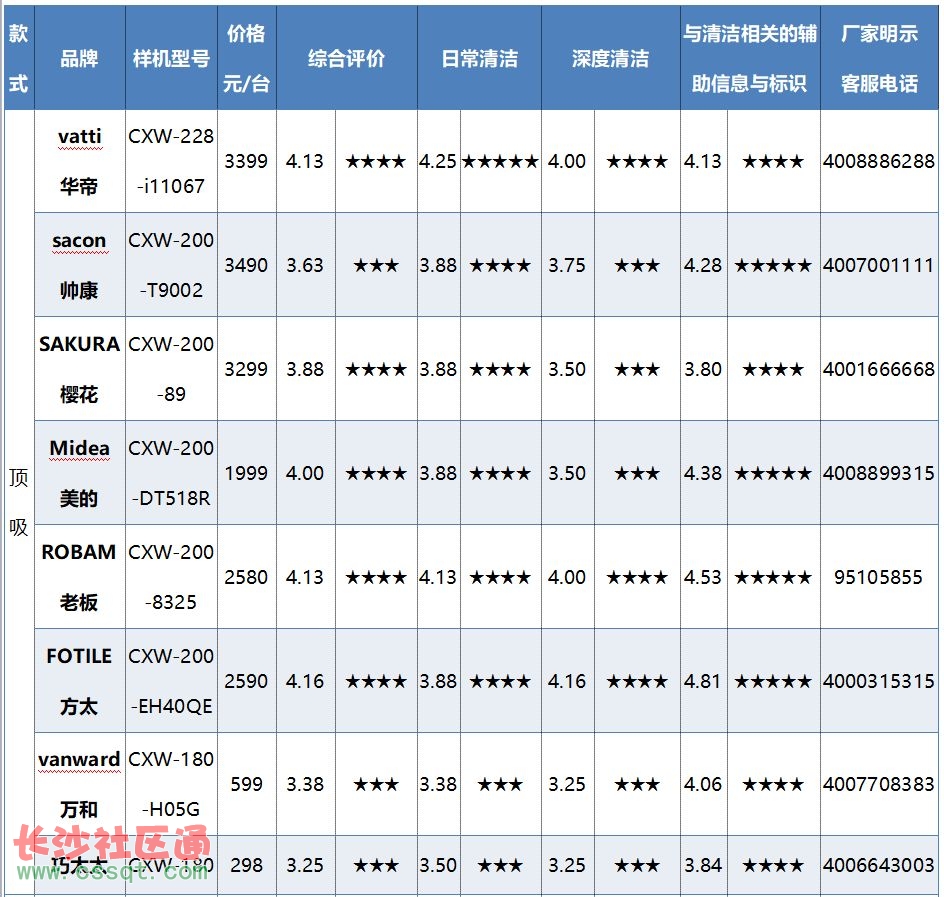Image resolution: width=944 pixels, height=897 pixels.
Task: Select model cell CXW-200-EH40QE
Action: point(171,681)
